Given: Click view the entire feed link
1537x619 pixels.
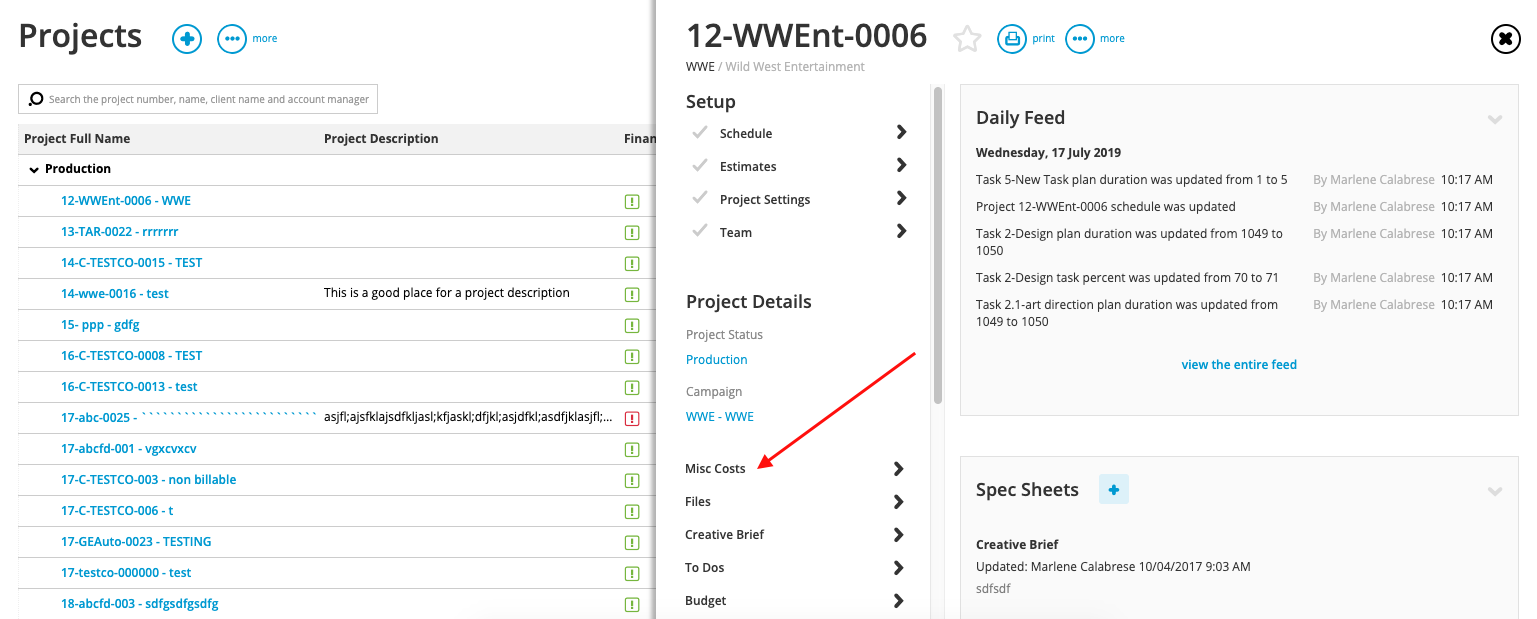Looking at the screenshot, I should pyautogui.click(x=1239, y=365).
